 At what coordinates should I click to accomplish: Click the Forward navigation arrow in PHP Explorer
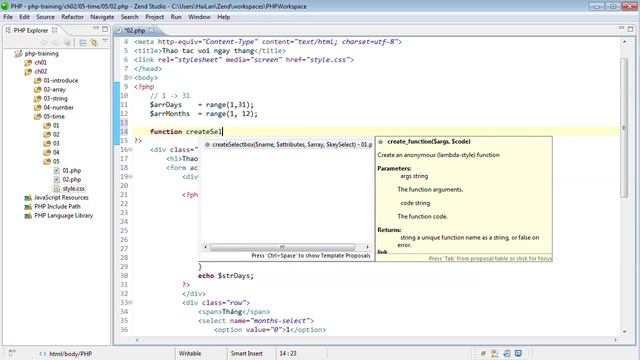[55, 43]
